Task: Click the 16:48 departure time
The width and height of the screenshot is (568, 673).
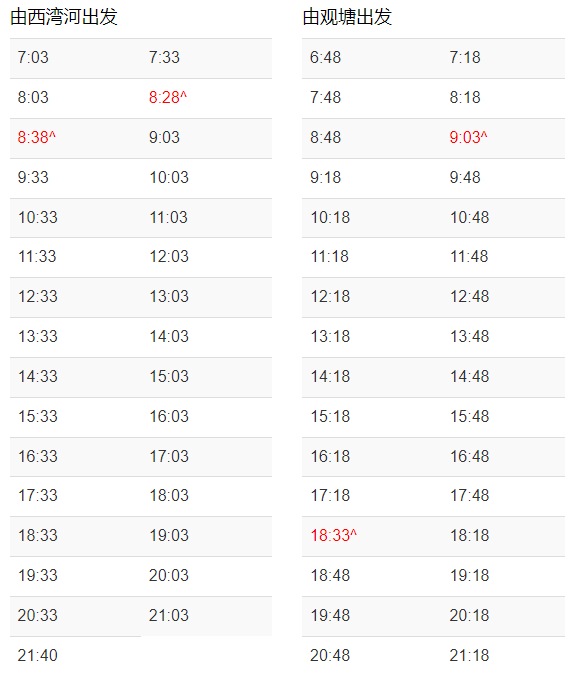Action: click(x=469, y=456)
